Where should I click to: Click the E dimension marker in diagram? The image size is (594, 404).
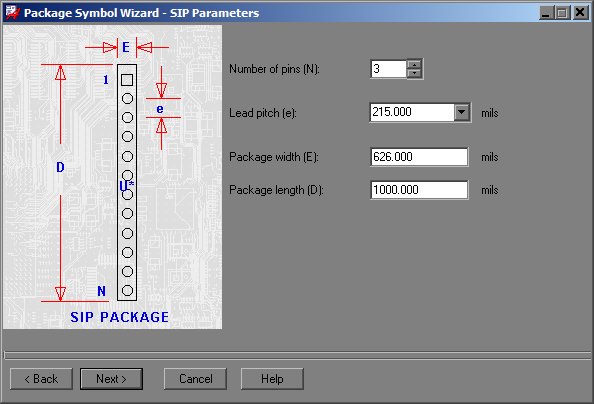coord(126,47)
